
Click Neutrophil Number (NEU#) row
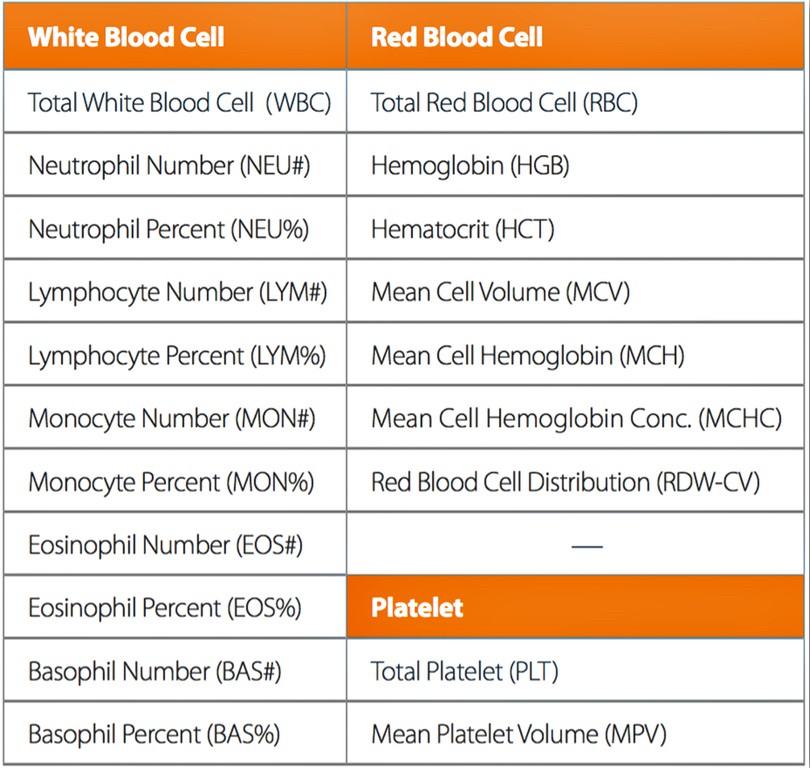click(169, 165)
